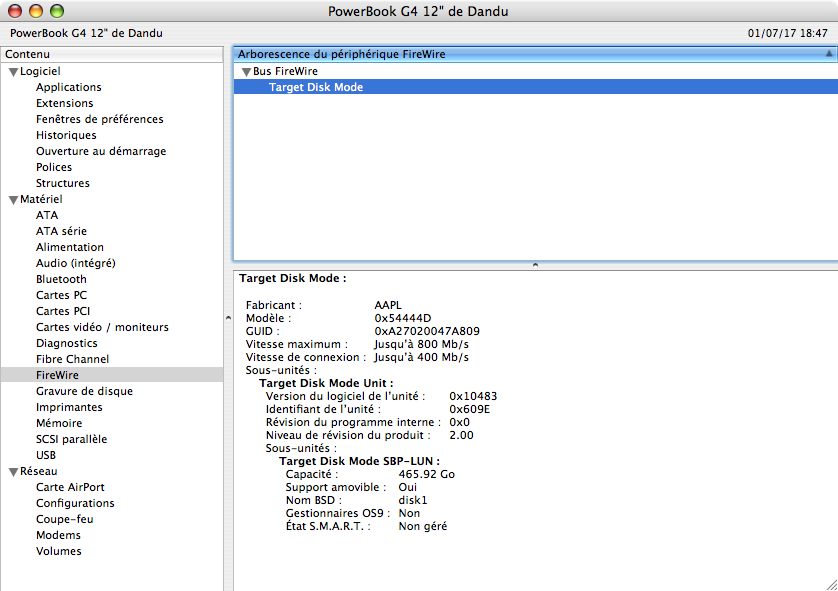Click the date and time 01/07/17 18:47

click(x=787, y=33)
